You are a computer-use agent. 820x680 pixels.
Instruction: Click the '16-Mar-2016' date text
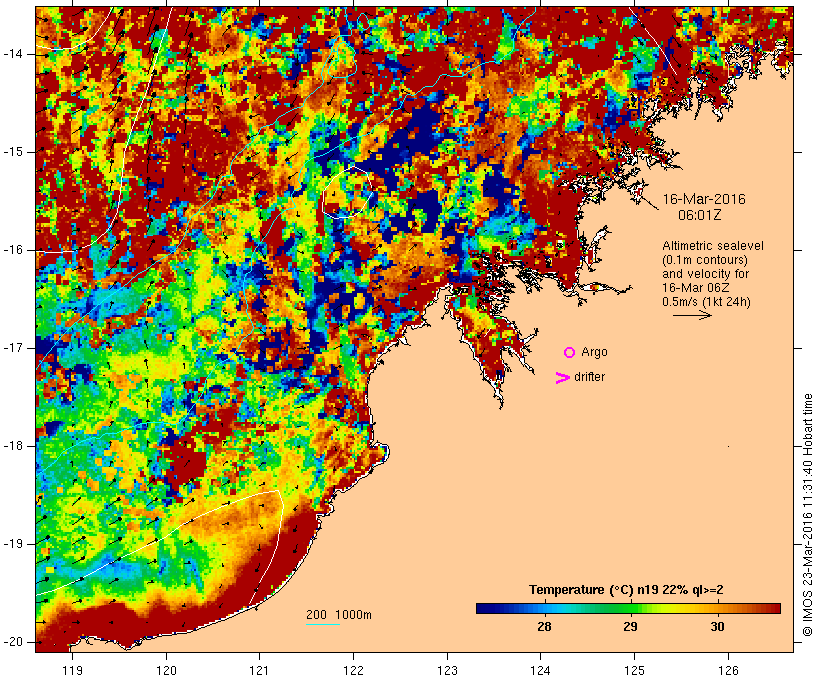[704, 199]
